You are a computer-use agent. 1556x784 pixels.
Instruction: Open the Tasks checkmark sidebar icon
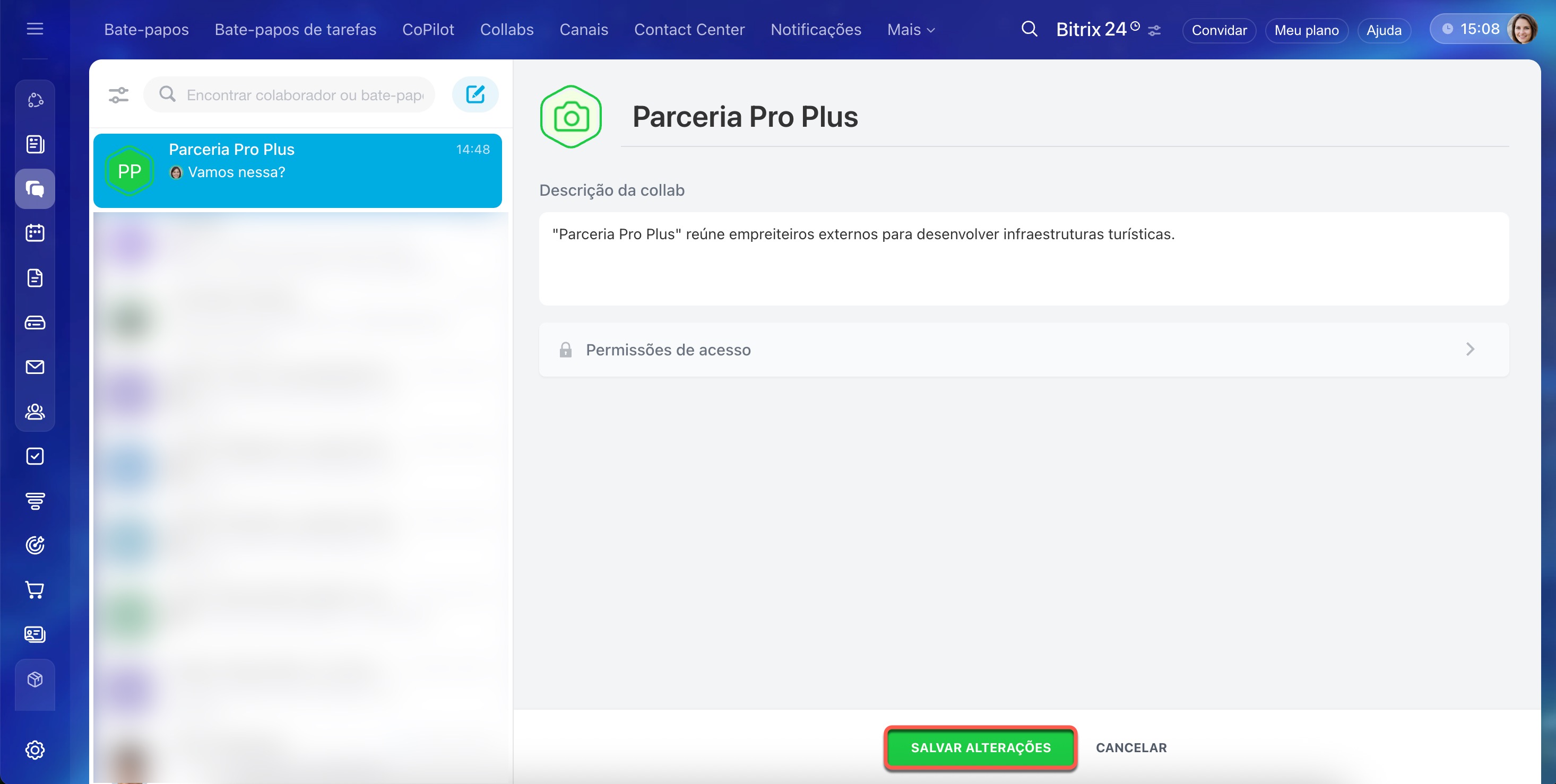point(35,456)
